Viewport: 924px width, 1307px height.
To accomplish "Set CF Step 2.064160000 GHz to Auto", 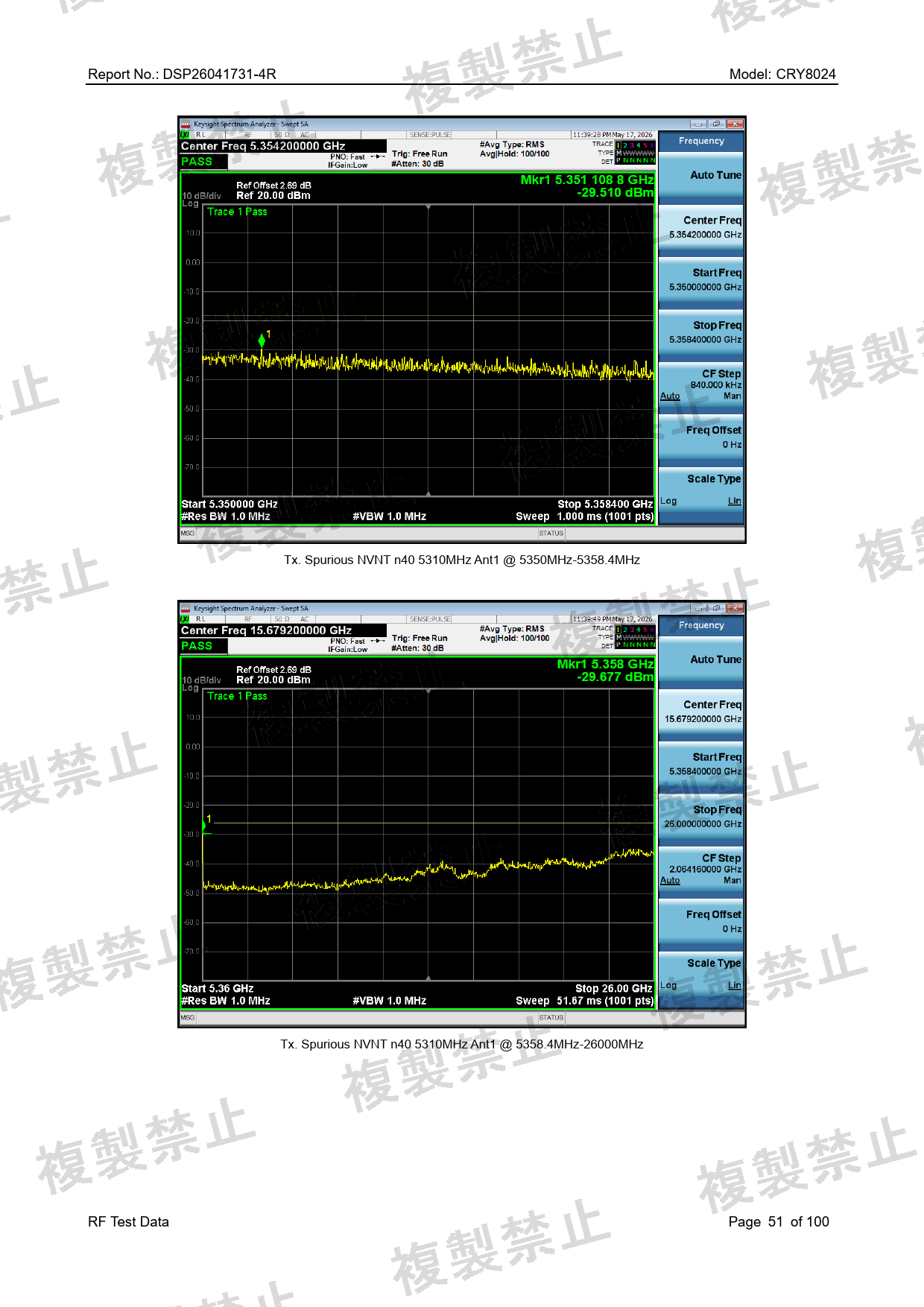I will (670, 881).
